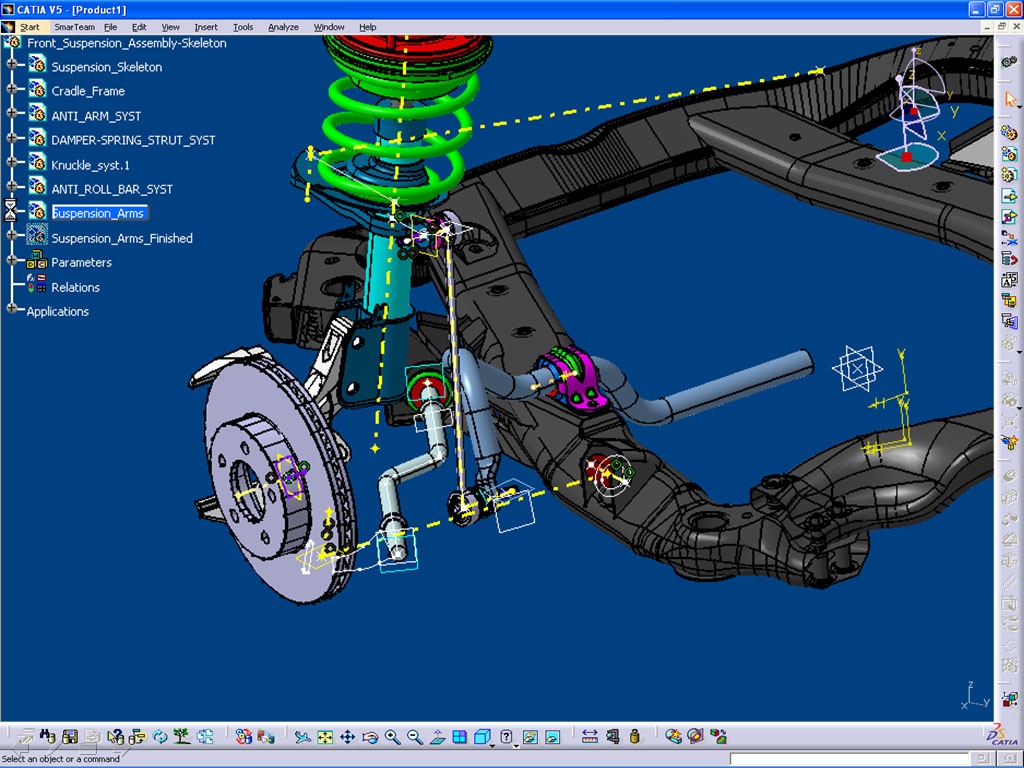1024x768 pixels.
Task: Click the Measure Inertia weight icon
Action: (x=634, y=737)
